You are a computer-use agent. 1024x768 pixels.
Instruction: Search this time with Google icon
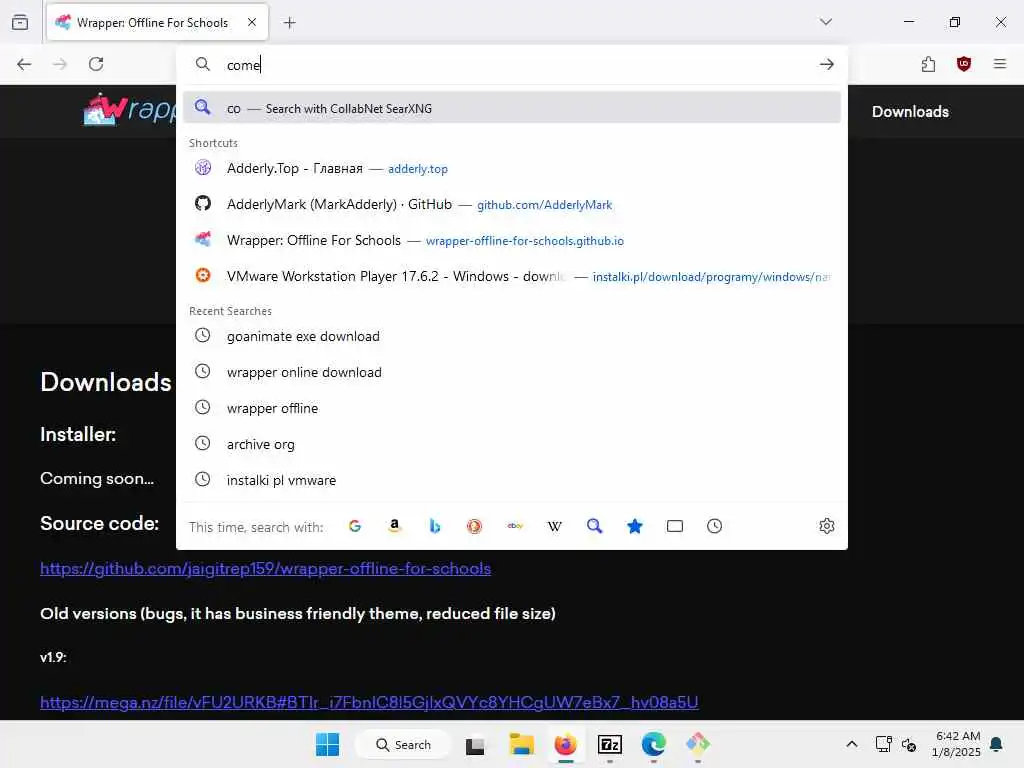pyautogui.click(x=355, y=526)
